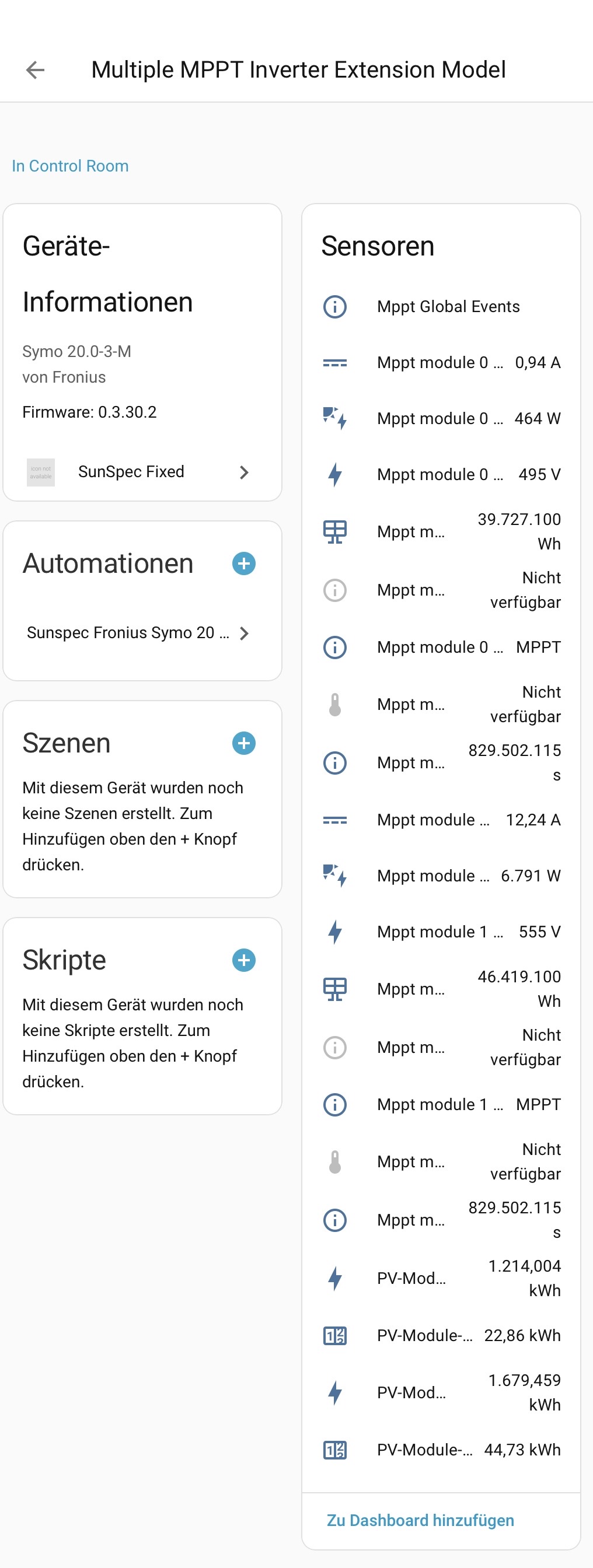Add a new script with plus icon
This screenshot has height=1568, width=593.
tap(243, 961)
